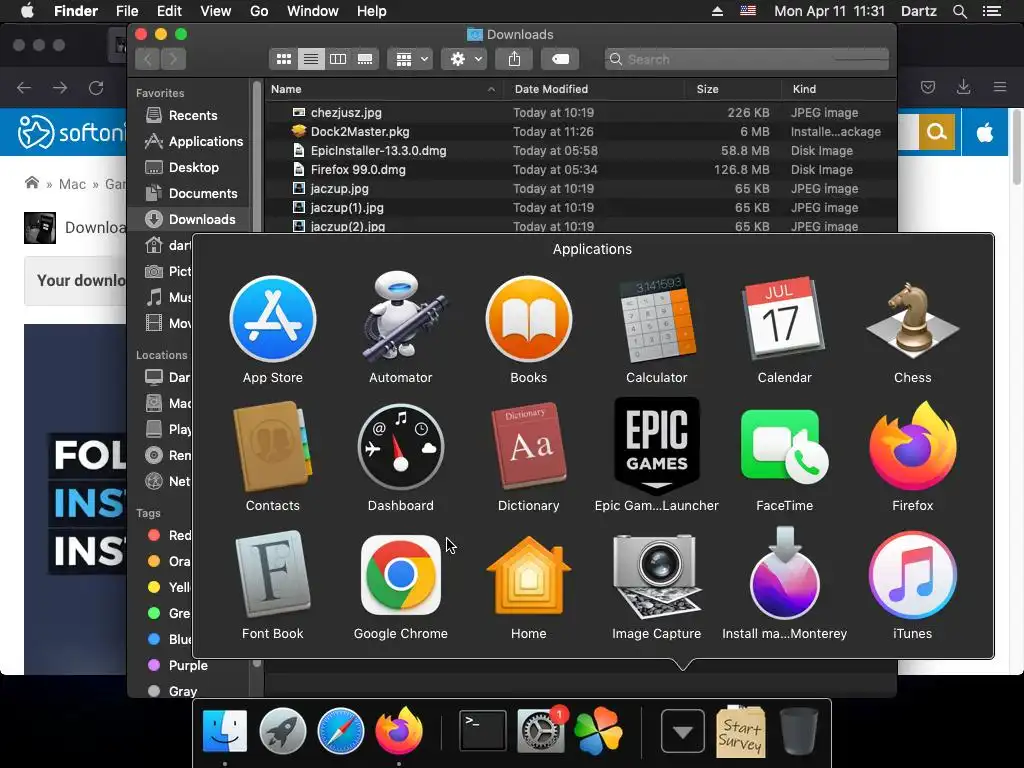Sort files by Date Modified column

594,89
